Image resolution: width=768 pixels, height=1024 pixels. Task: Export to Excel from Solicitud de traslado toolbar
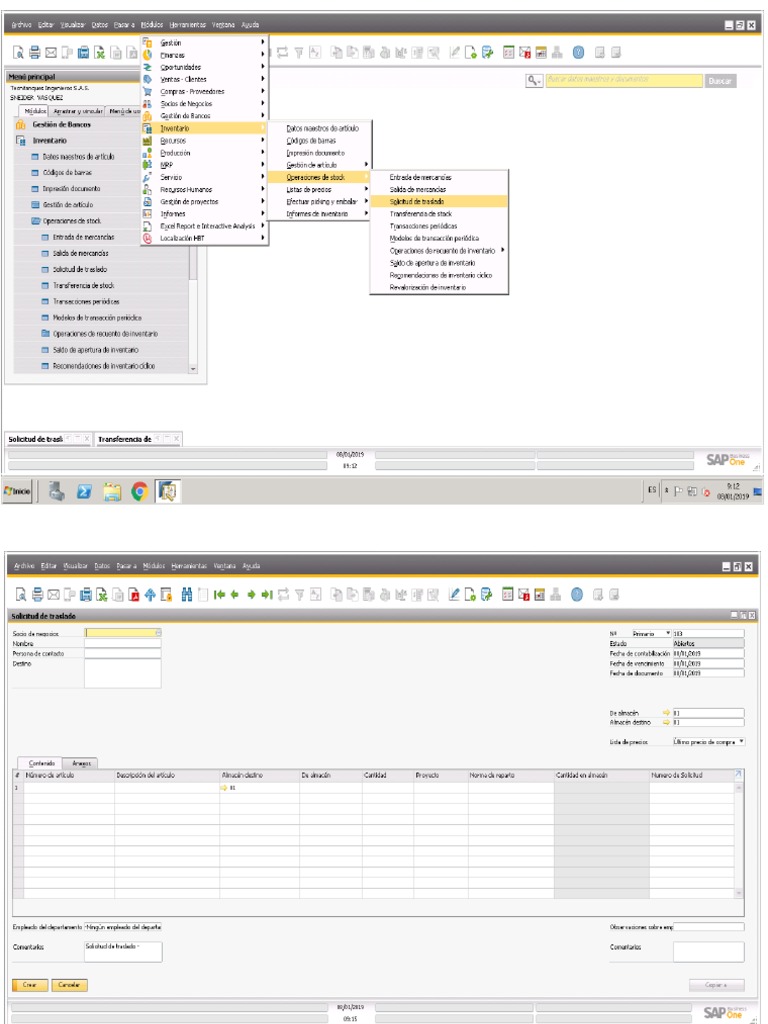pos(102,594)
